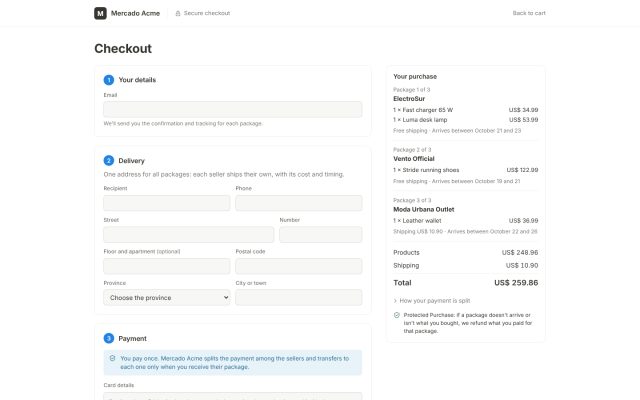Click the lock icon beside Secure checkout
This screenshot has height=400, width=640.
click(178, 13)
